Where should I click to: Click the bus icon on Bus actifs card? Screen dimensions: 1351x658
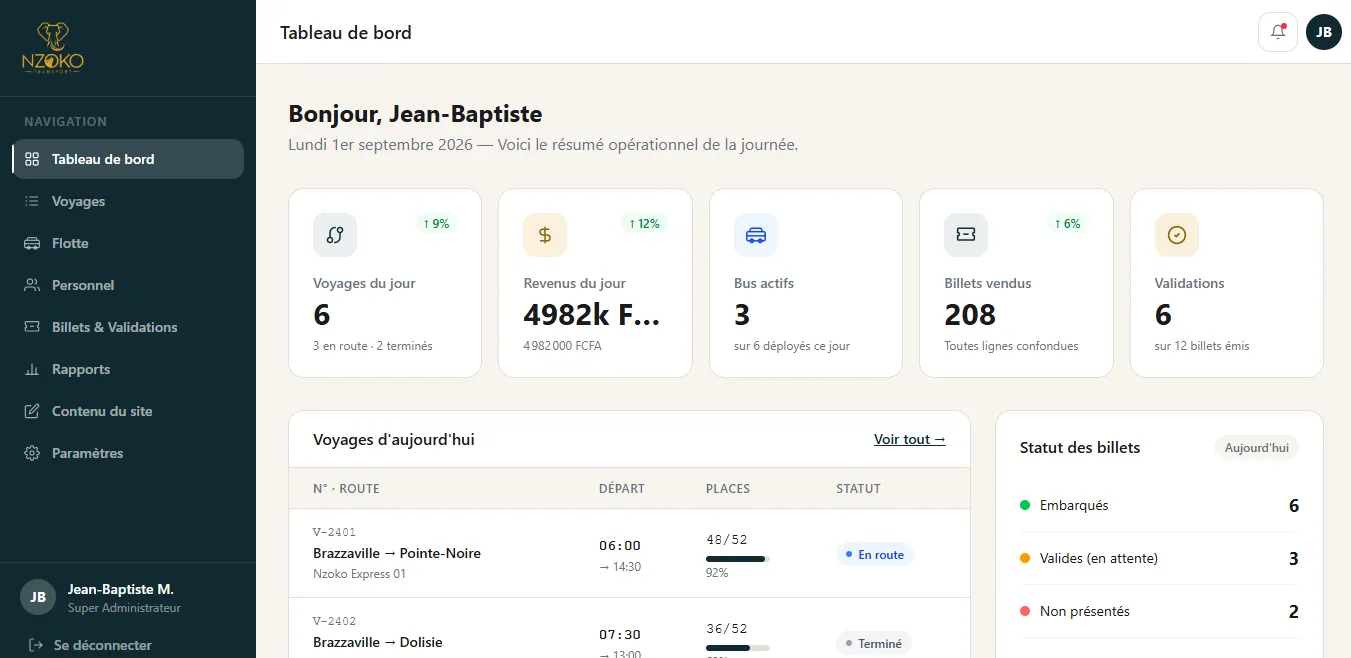click(756, 235)
